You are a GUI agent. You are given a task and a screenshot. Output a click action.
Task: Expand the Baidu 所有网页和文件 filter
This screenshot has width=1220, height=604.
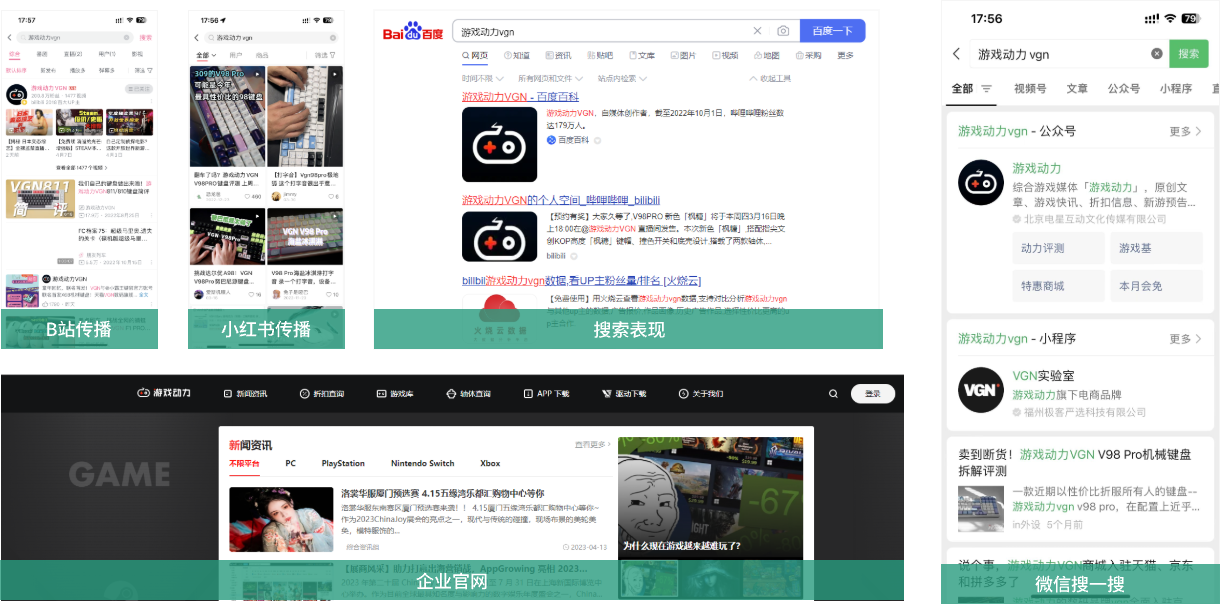551,78
